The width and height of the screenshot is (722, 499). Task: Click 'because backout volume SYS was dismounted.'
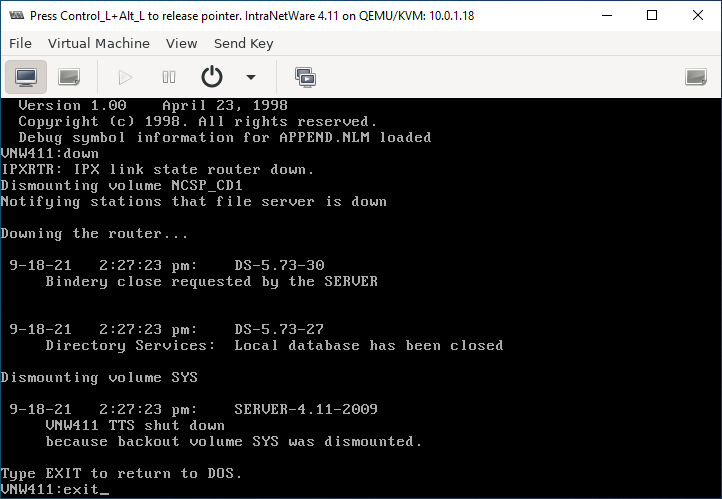[x=233, y=441]
